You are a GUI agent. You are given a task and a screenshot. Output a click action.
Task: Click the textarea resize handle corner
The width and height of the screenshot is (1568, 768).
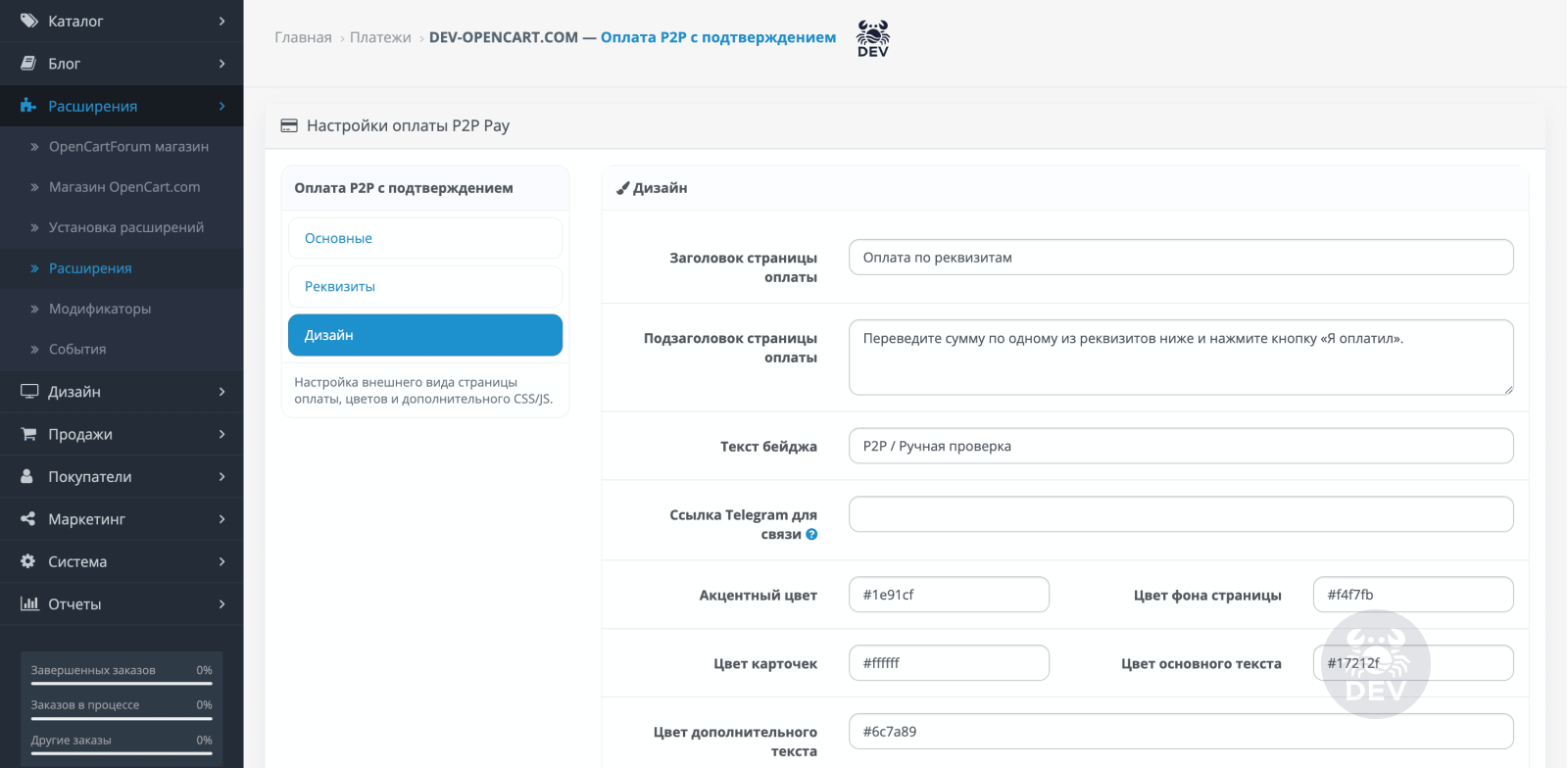[x=1508, y=390]
